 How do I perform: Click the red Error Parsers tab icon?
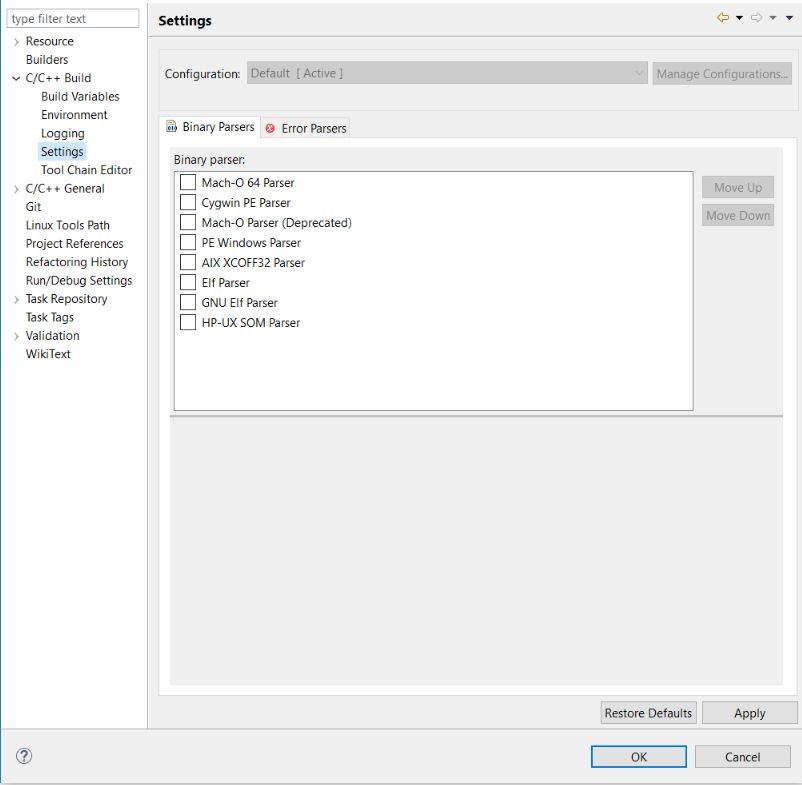click(x=270, y=128)
